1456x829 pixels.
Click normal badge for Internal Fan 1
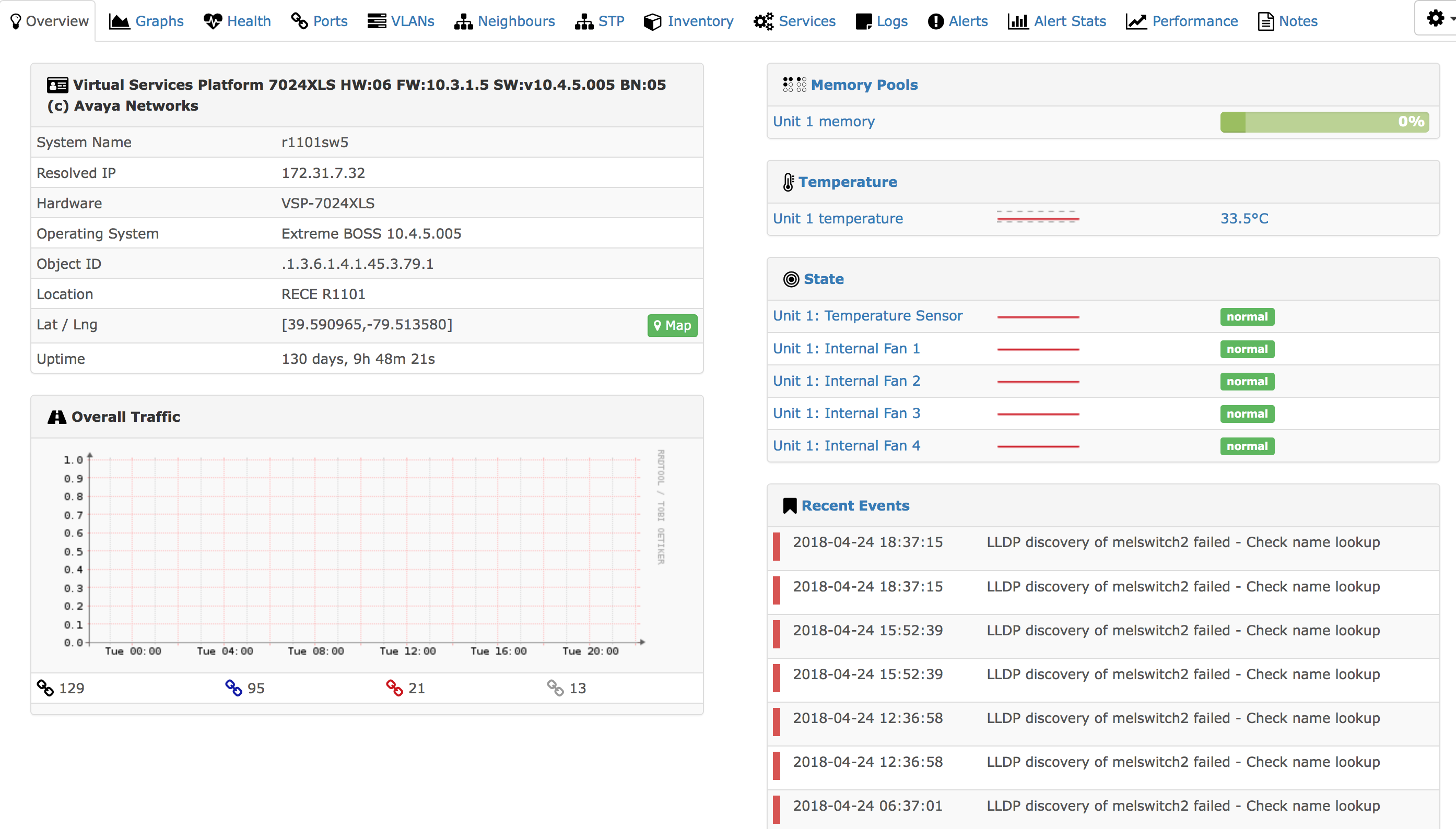click(x=1247, y=349)
